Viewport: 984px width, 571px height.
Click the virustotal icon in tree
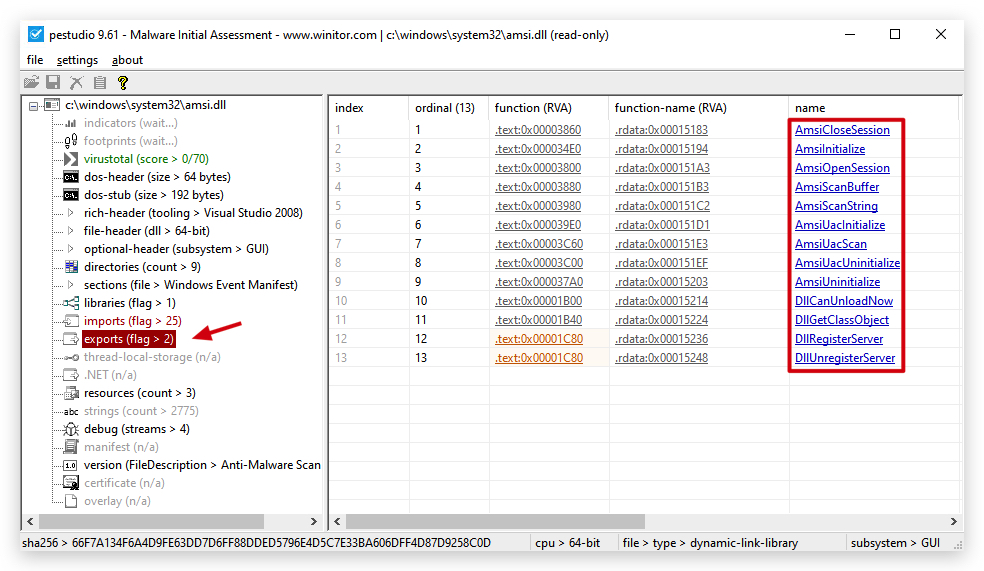pos(71,159)
